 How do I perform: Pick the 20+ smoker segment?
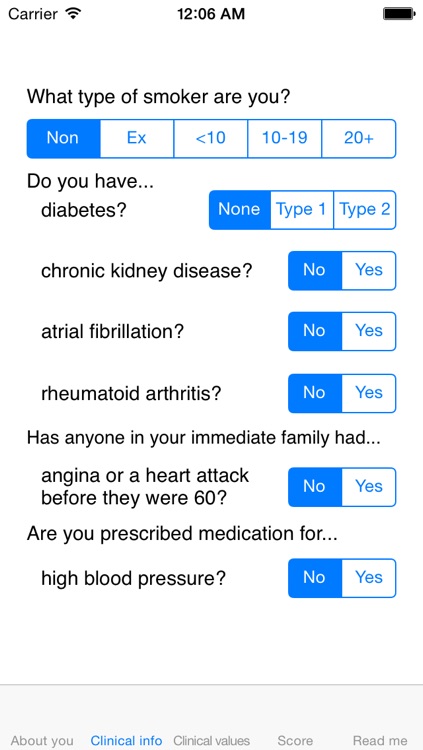(x=359, y=138)
